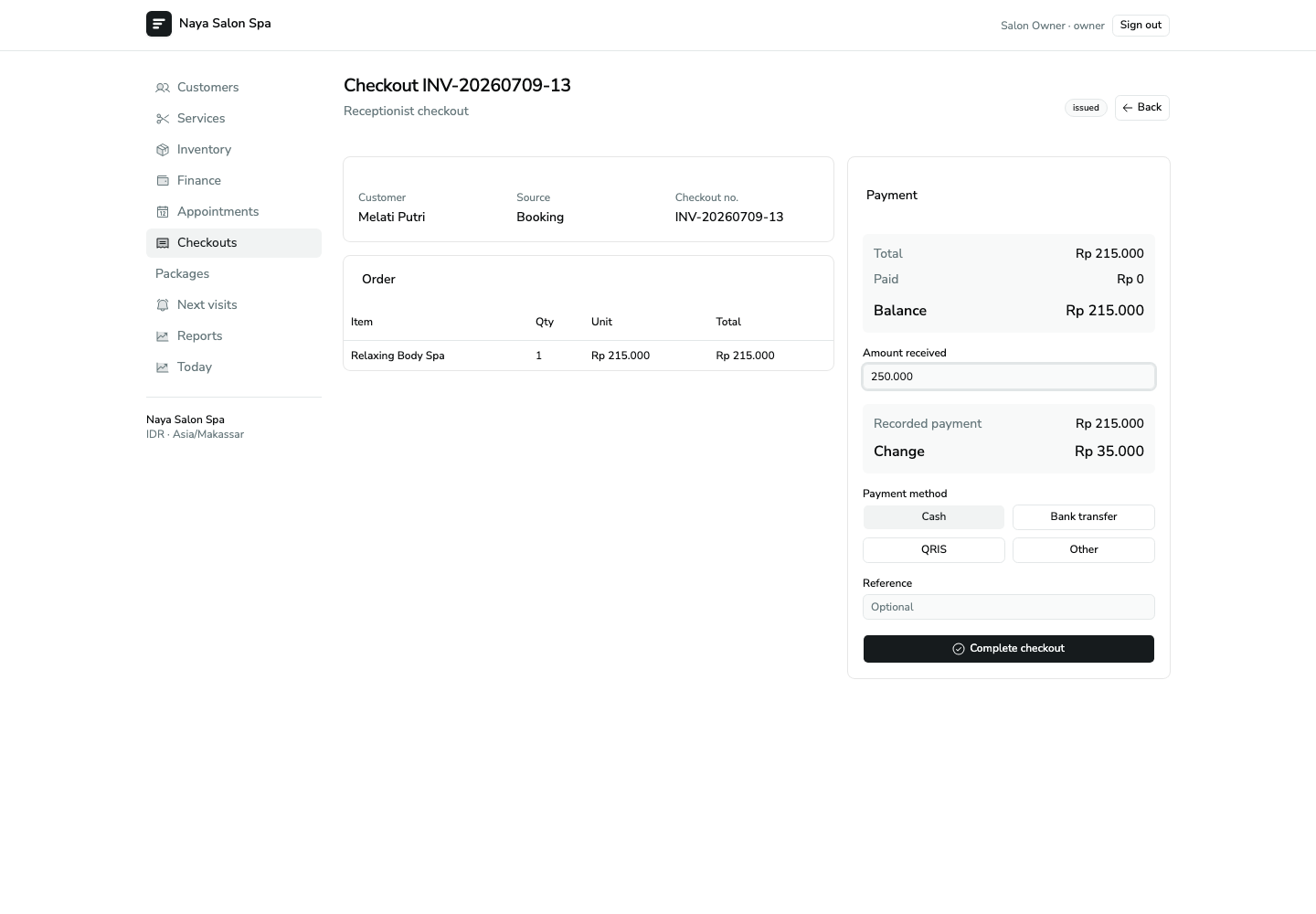This screenshot has width=1316, height=914.
Task: Open the Customers menu item
Action: click(234, 88)
